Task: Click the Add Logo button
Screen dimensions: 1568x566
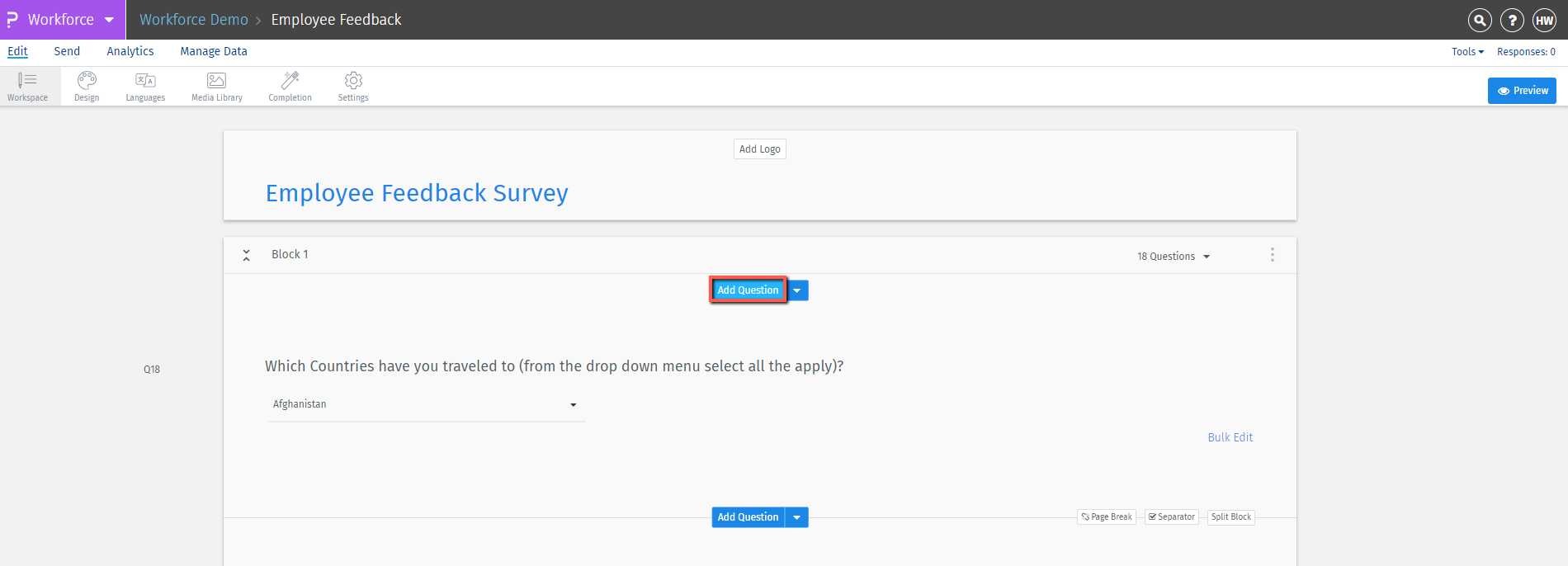Action: (760, 149)
